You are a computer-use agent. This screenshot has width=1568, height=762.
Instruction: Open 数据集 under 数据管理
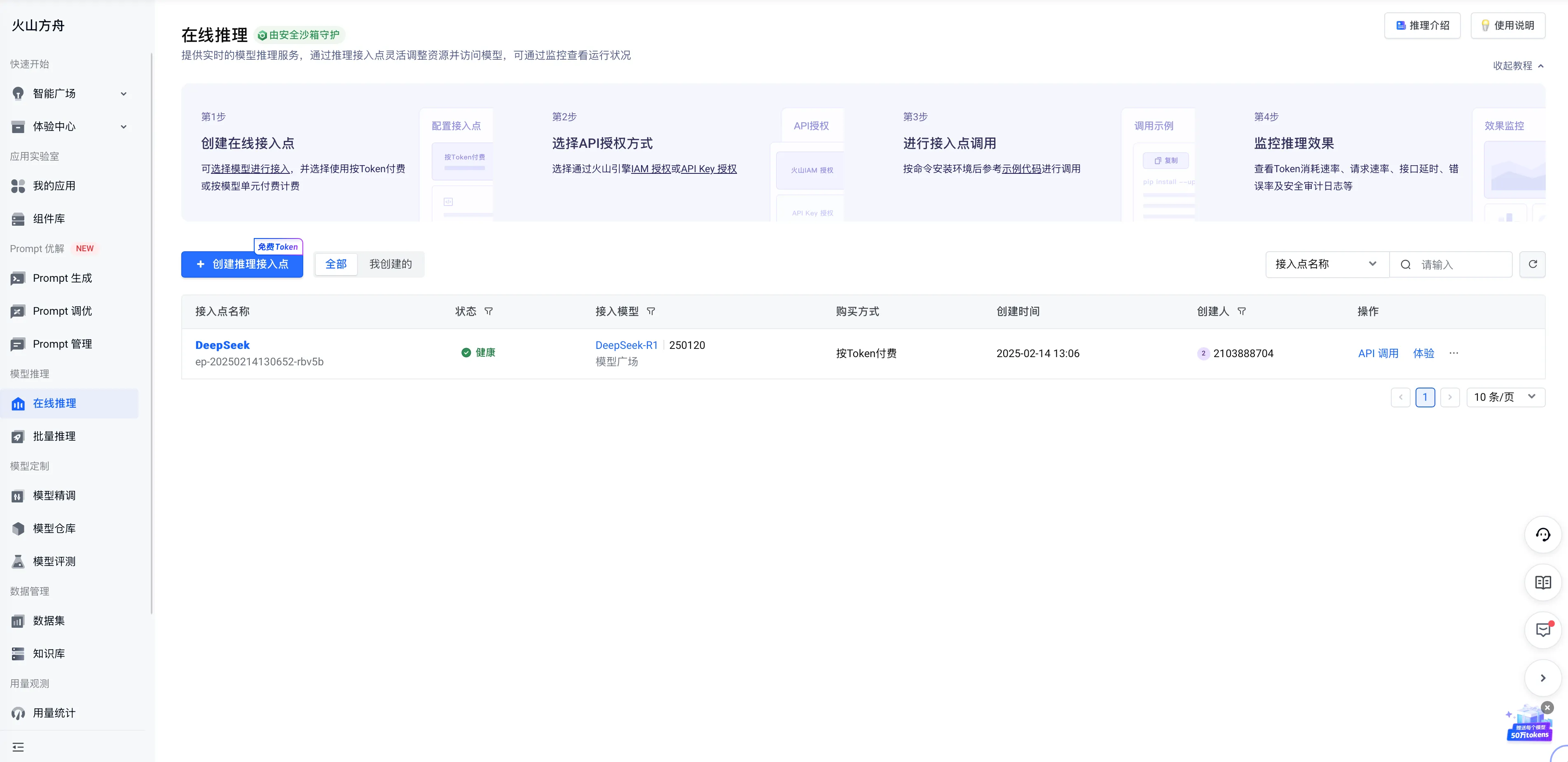48,621
